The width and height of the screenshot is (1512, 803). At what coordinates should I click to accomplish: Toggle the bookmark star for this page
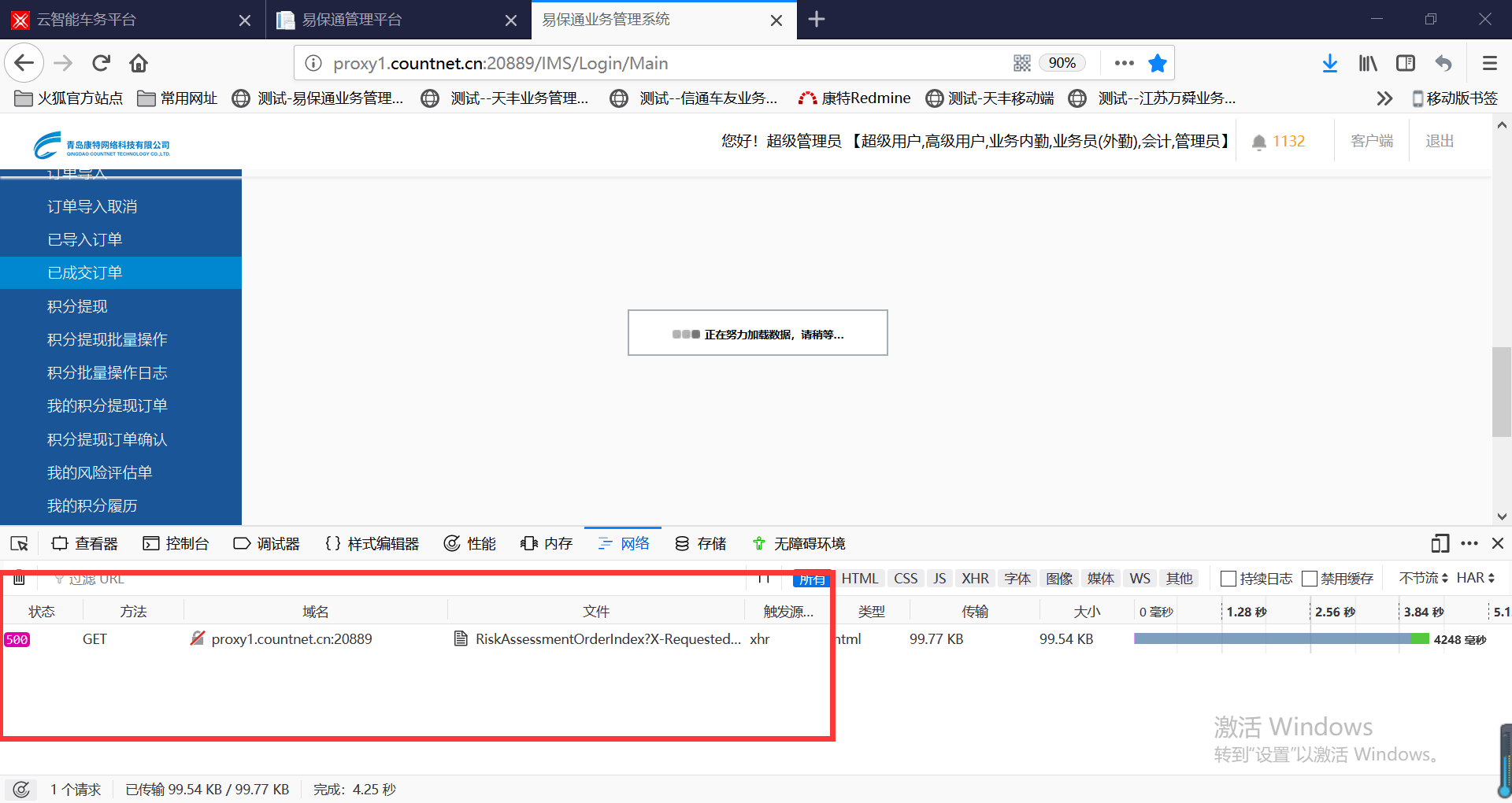(1158, 63)
